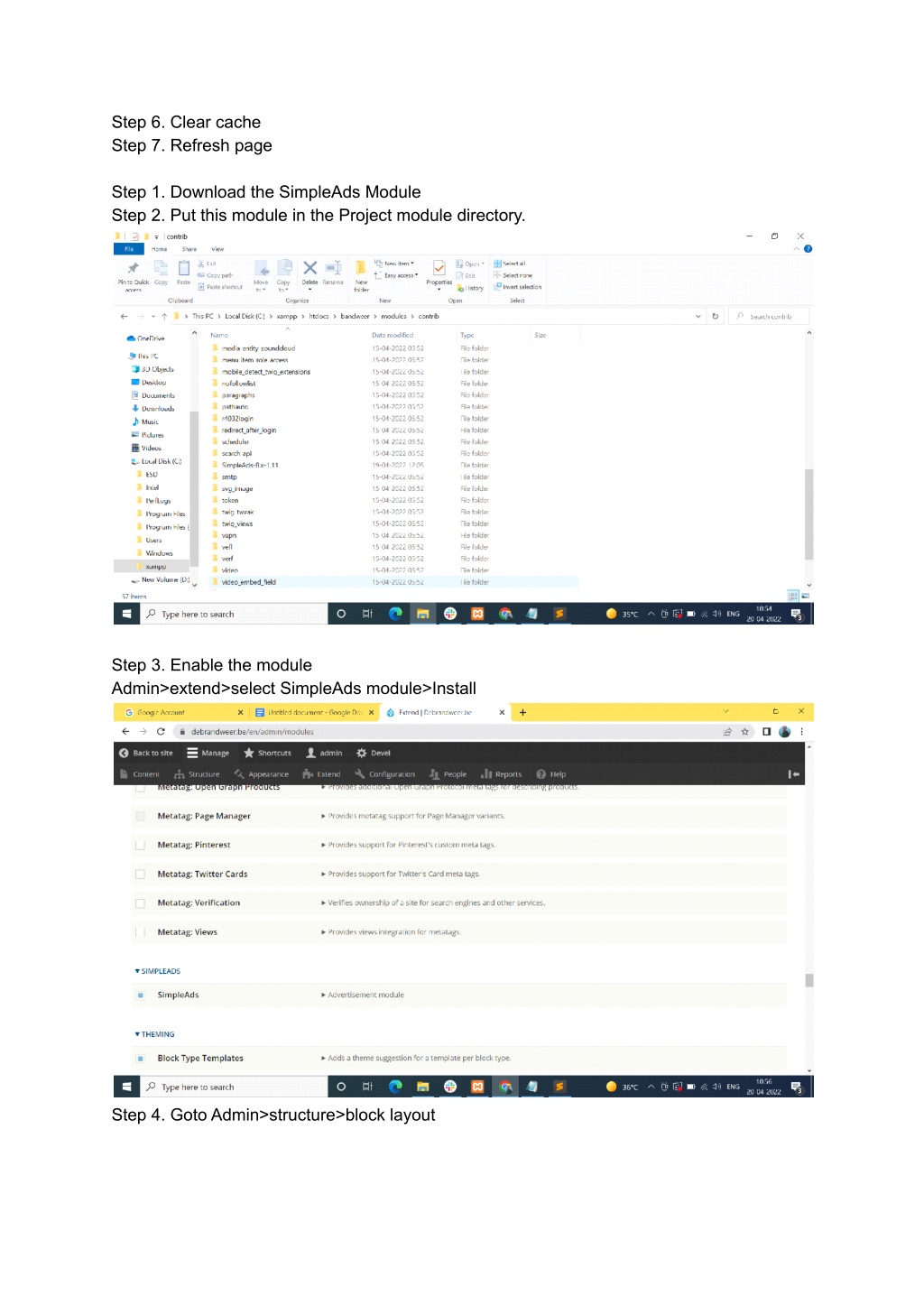Select the SimpleAds-8.x-1.11 folder
The image size is (924, 1305).
250,465
